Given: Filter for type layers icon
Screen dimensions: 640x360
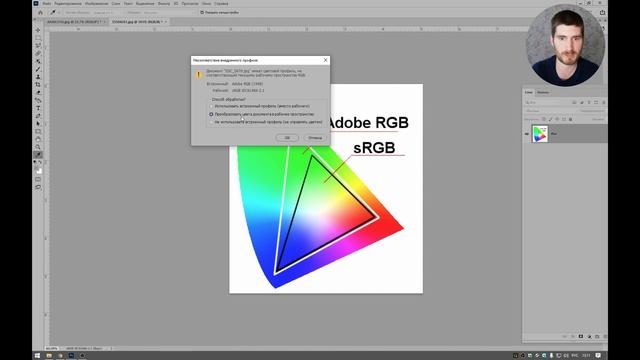Looking at the screenshot, I should (589, 102).
